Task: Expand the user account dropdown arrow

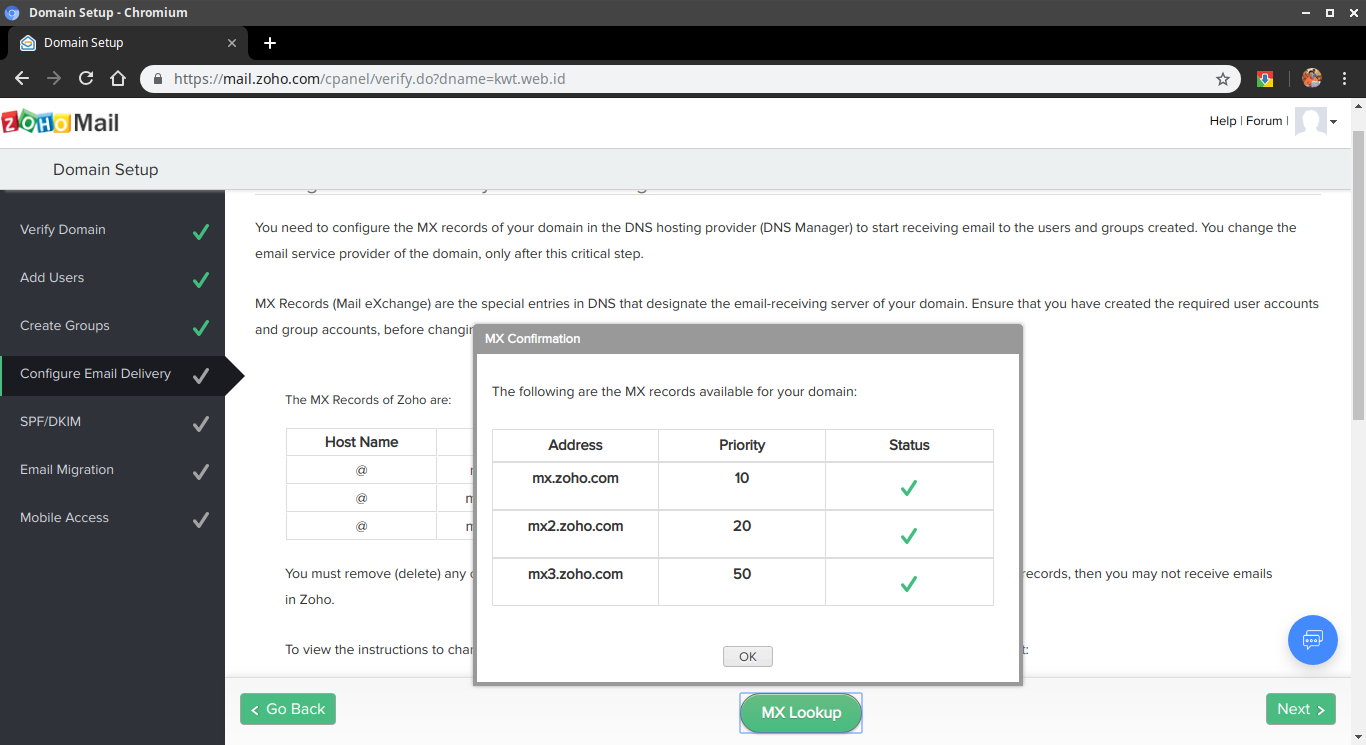Action: pyautogui.click(x=1334, y=122)
